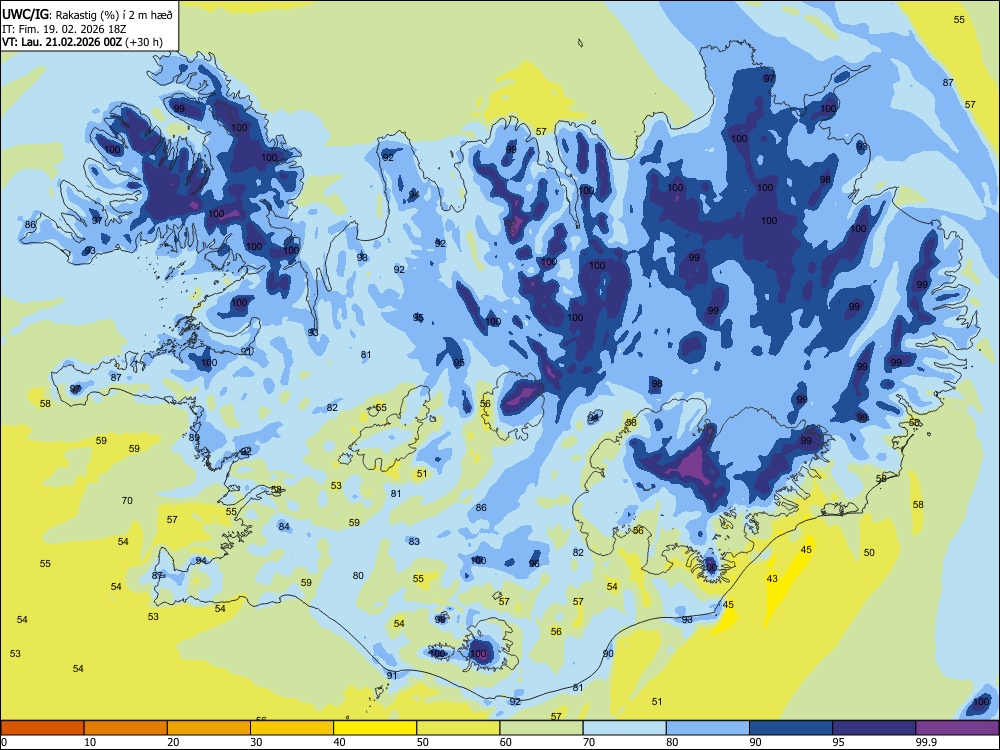
Task: Select the pale yellow 50–60 legend swatch
Action: tap(458, 728)
